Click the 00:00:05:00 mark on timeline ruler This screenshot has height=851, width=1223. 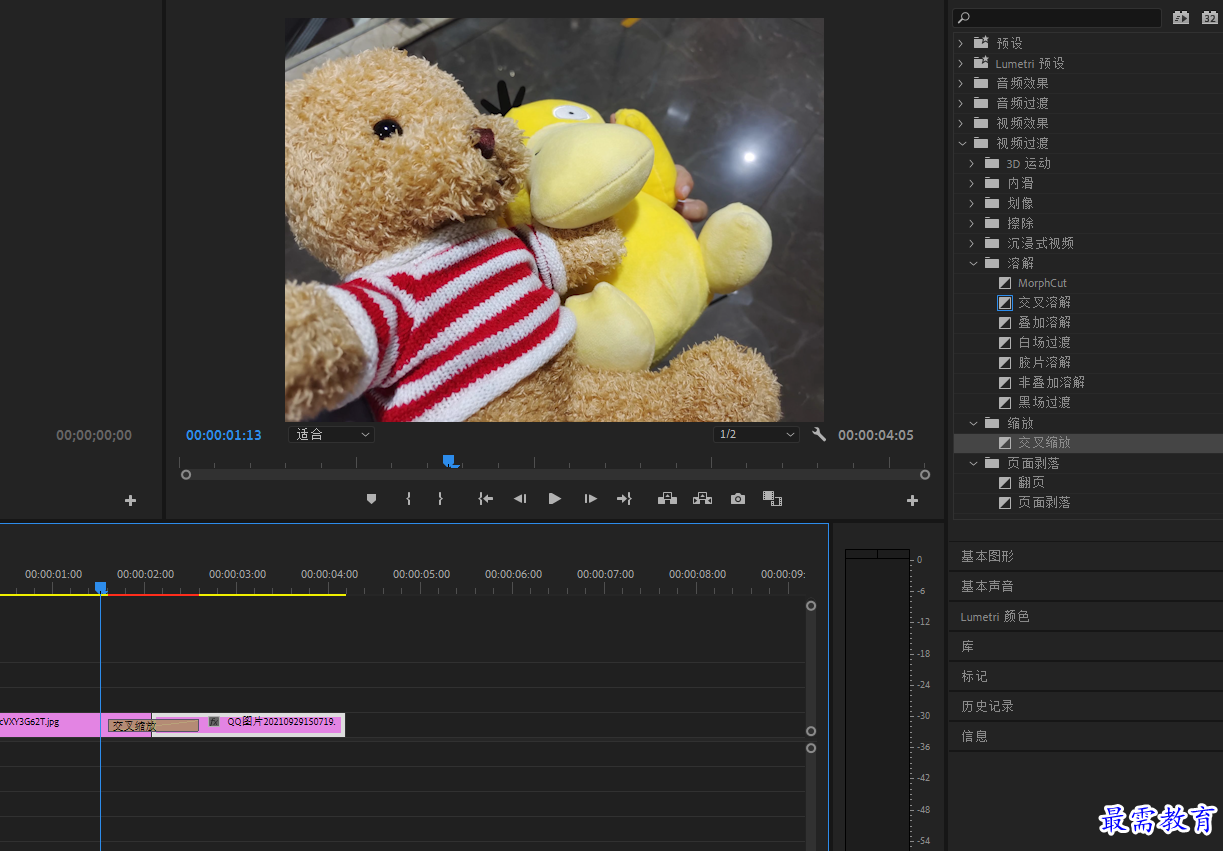[421, 575]
